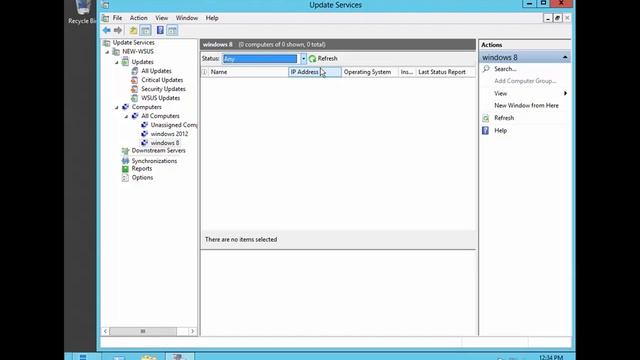Click tree pane scroll right arrow
640x360 pixels.
(x=192, y=331)
